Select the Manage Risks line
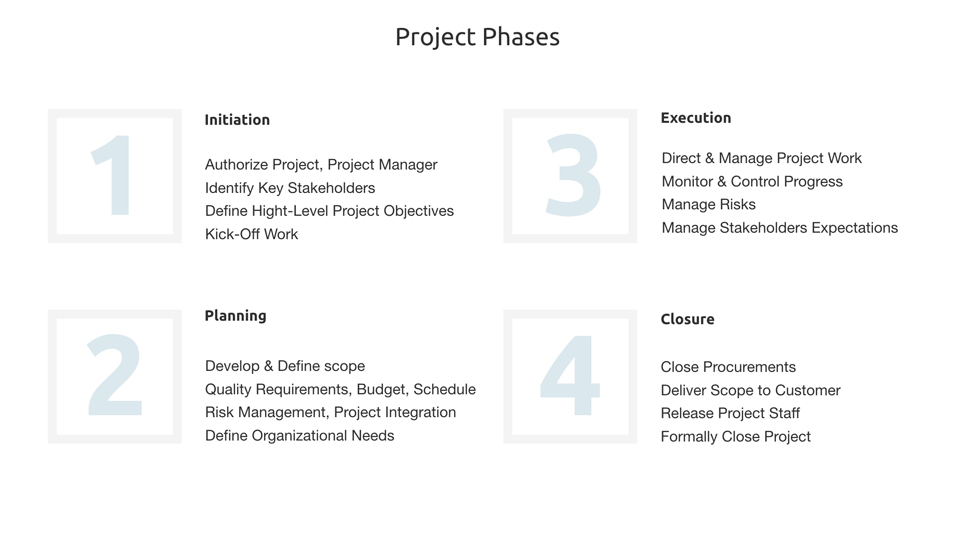 point(708,205)
